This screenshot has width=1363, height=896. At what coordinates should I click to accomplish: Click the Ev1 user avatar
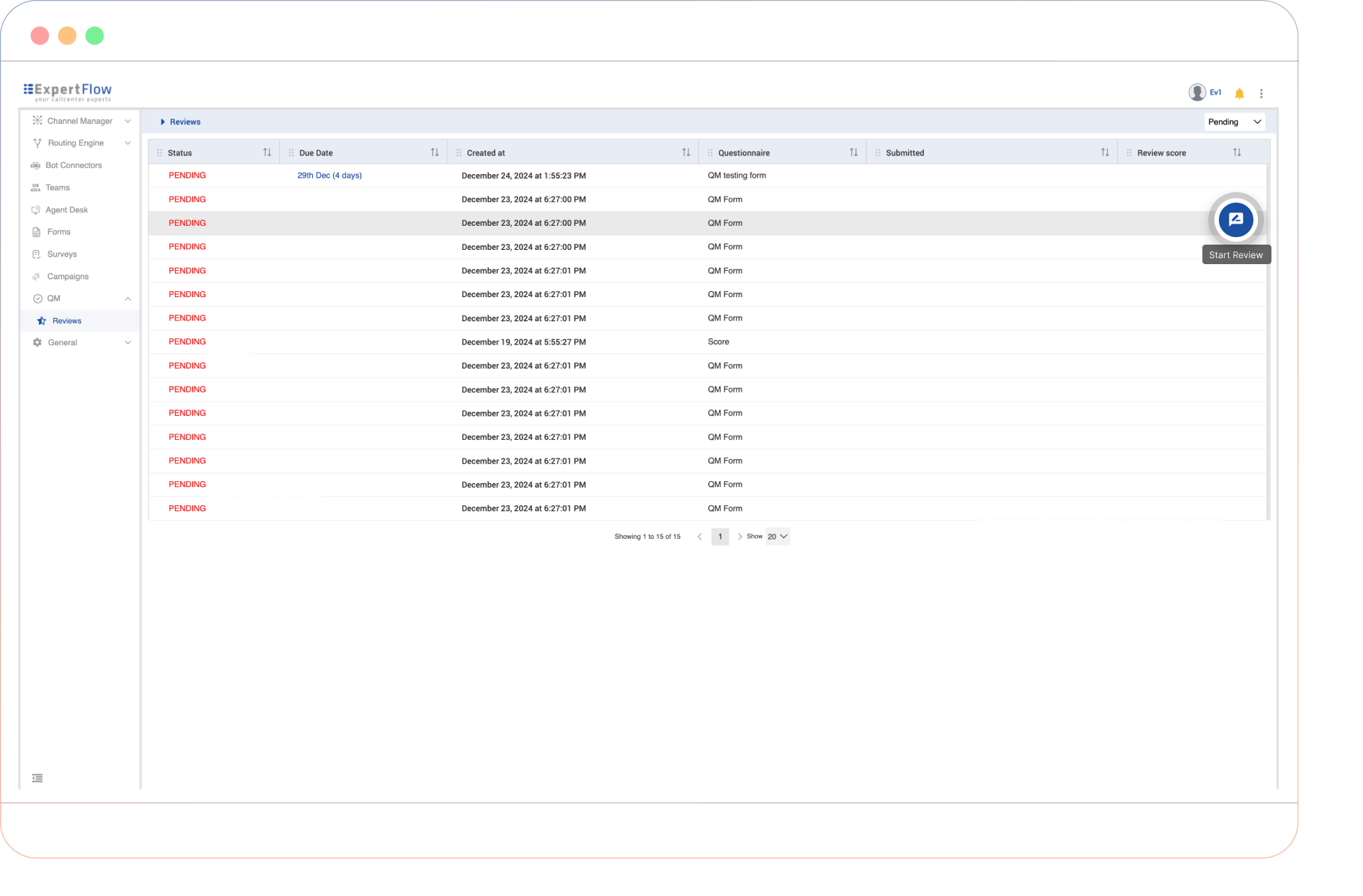(1197, 92)
